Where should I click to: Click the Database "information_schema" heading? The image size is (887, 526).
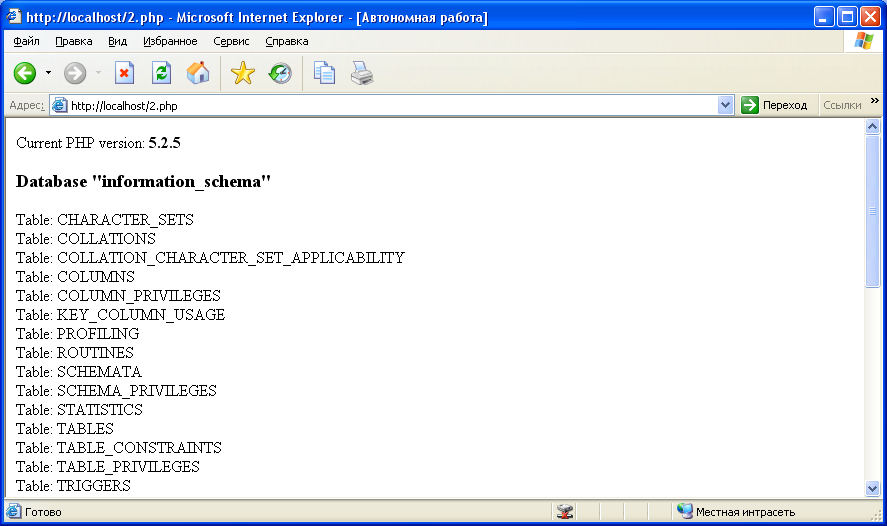click(143, 182)
